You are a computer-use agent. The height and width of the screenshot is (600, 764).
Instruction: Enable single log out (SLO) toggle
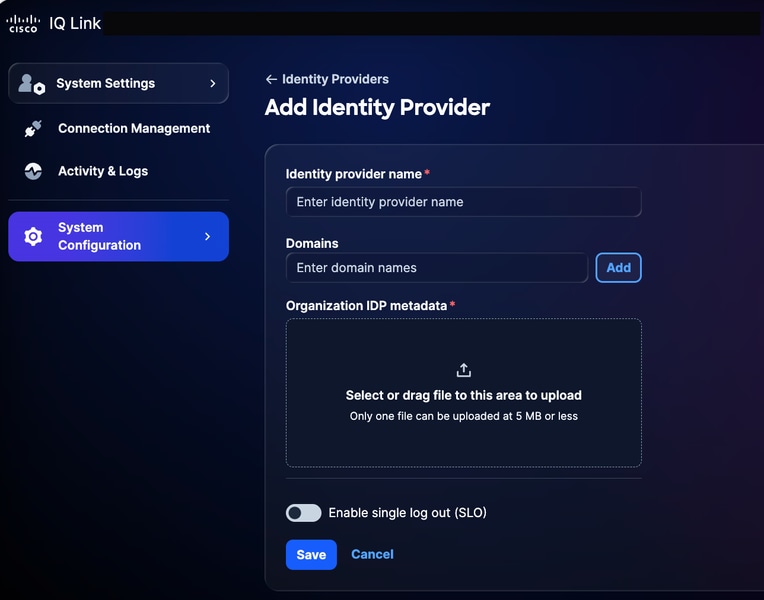[x=303, y=513]
